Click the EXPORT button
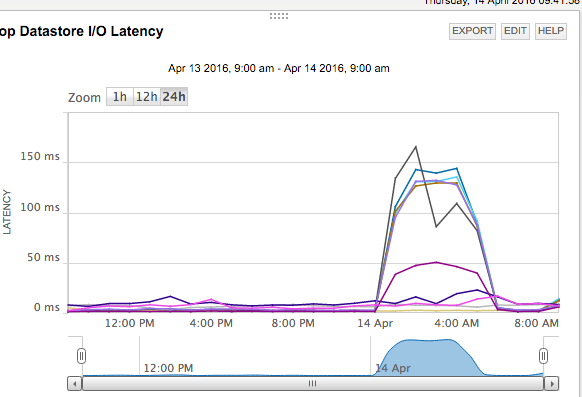582x397 pixels. pyautogui.click(x=473, y=31)
